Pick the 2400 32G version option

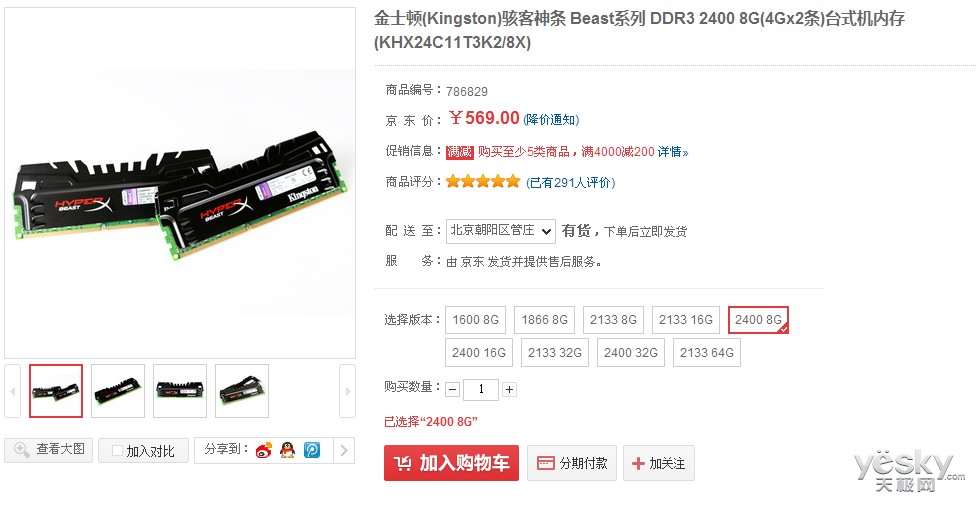[631, 353]
